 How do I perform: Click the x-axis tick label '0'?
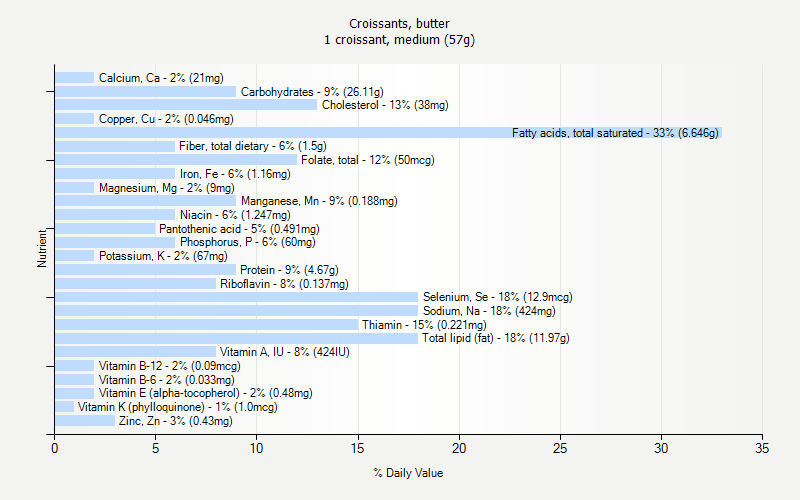click(55, 448)
